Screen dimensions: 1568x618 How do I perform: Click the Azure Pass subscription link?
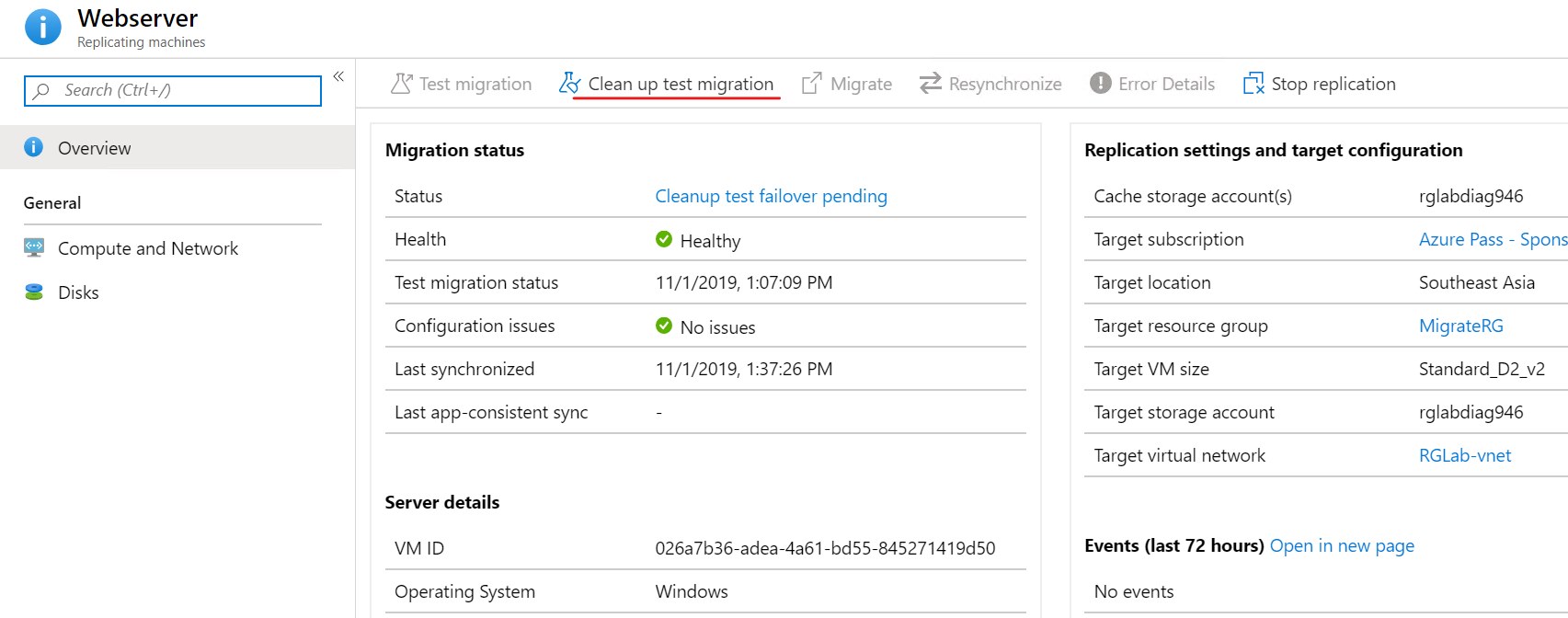1492,239
